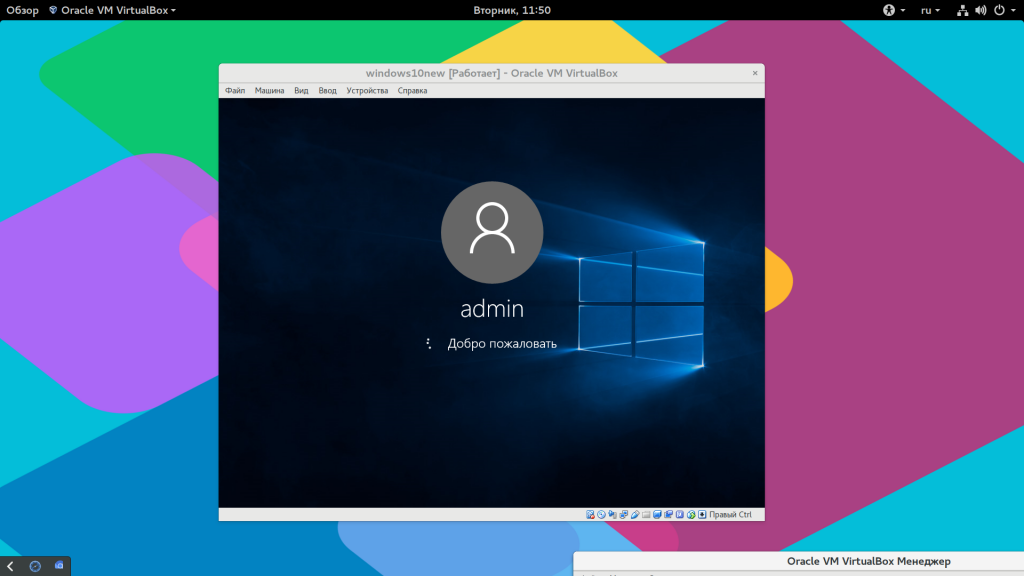Open the Обзор activities overview
The height and width of the screenshot is (576, 1024).
tap(22, 10)
